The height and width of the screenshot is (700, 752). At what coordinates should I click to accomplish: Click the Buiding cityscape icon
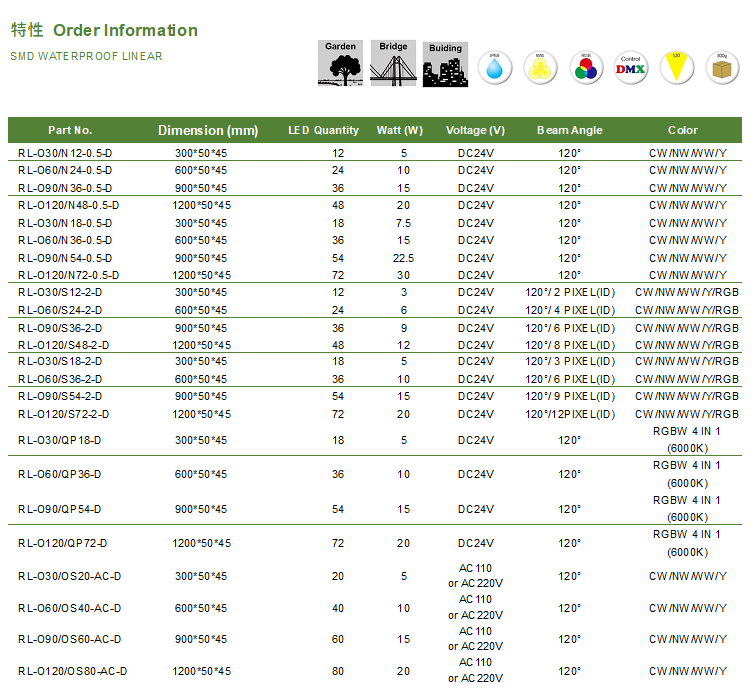(445, 66)
